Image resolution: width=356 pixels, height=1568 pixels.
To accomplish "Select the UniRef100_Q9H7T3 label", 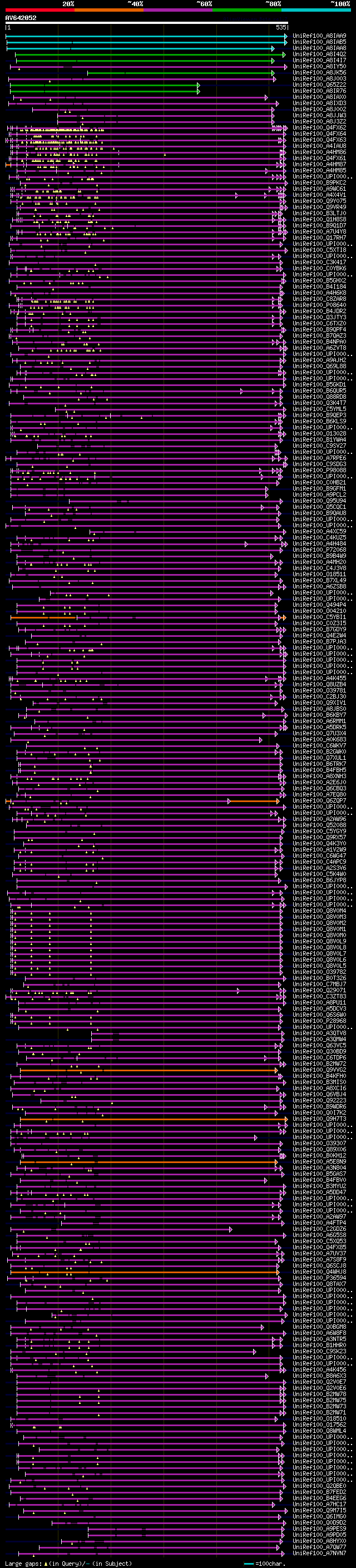I will pyautogui.click(x=319, y=1119).
